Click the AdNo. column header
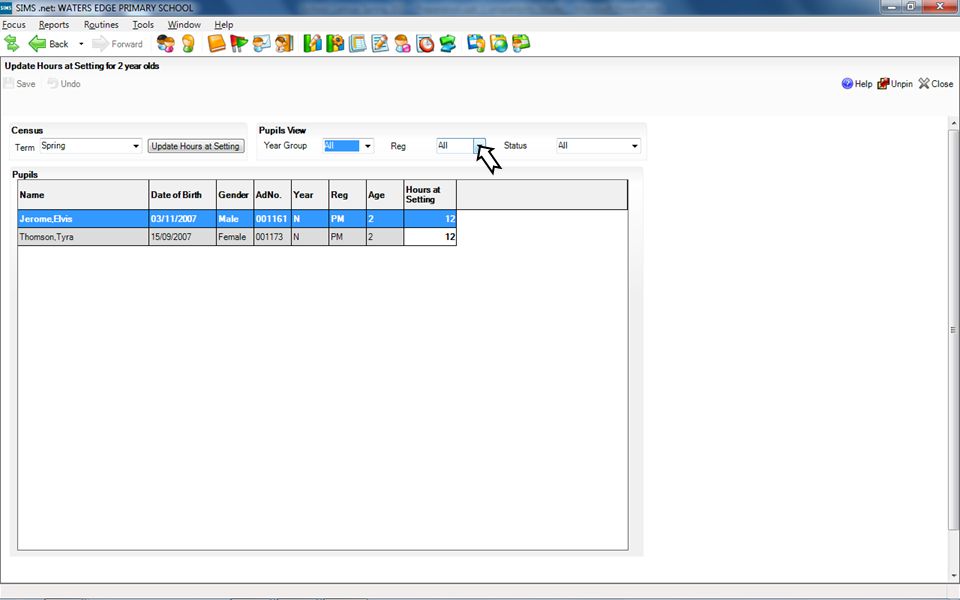This screenshot has height=600, width=960. click(272, 195)
